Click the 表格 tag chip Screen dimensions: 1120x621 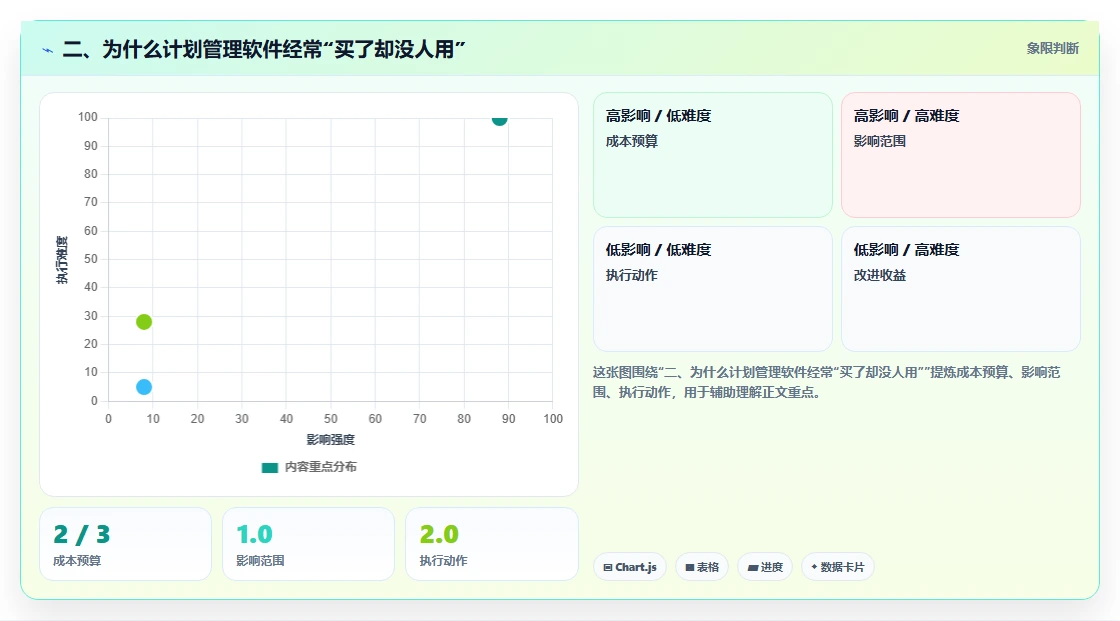pyautogui.click(x=702, y=567)
